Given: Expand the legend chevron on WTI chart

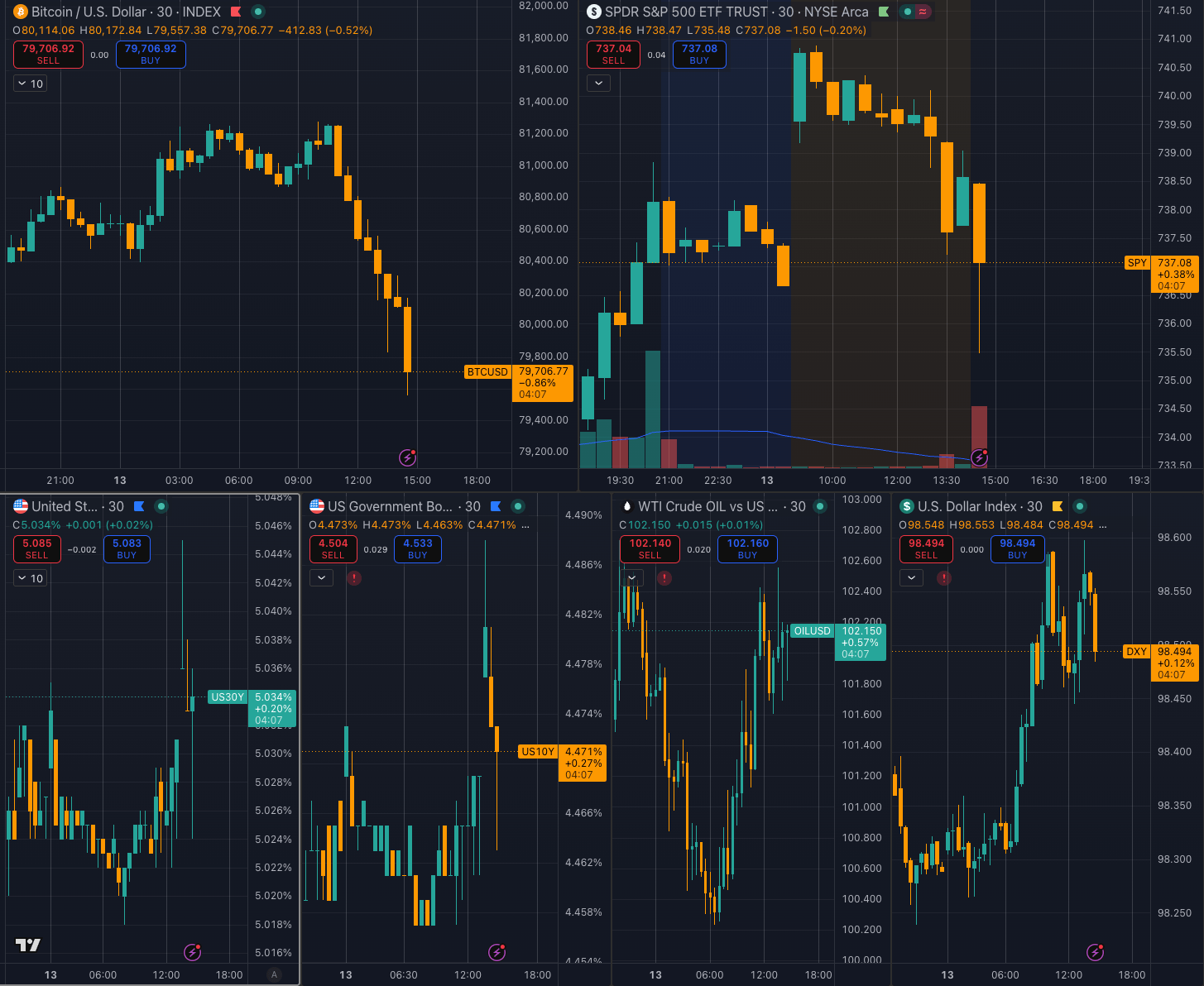Looking at the screenshot, I should point(631,577).
